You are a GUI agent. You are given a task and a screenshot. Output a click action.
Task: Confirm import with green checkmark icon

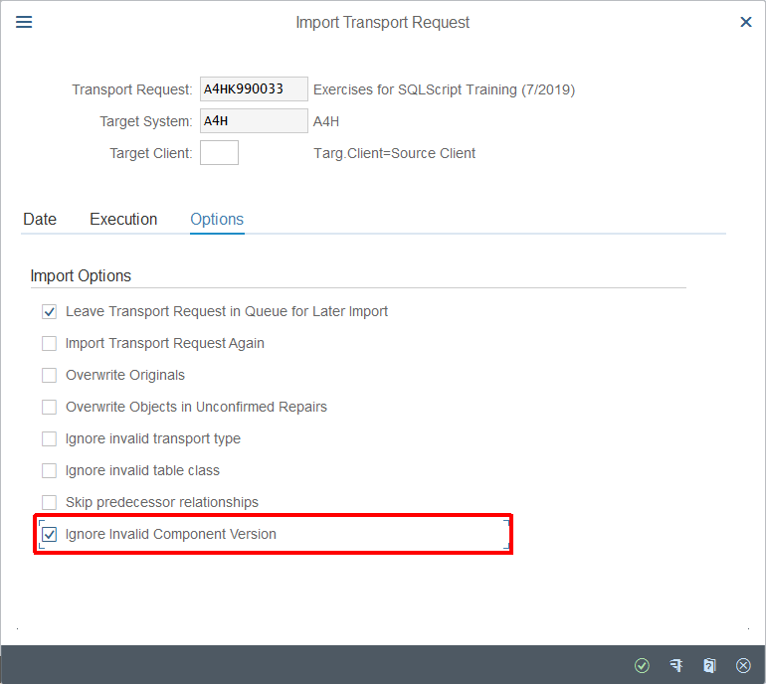[x=642, y=665]
